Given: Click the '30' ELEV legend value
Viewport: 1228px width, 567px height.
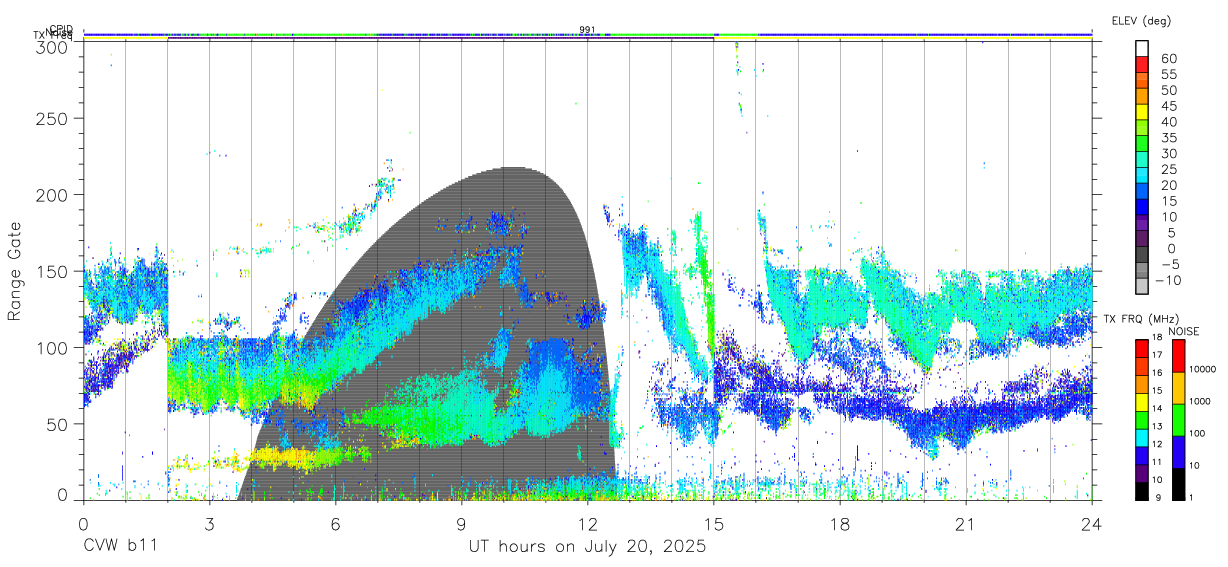Looking at the screenshot, I should [x=1167, y=153].
